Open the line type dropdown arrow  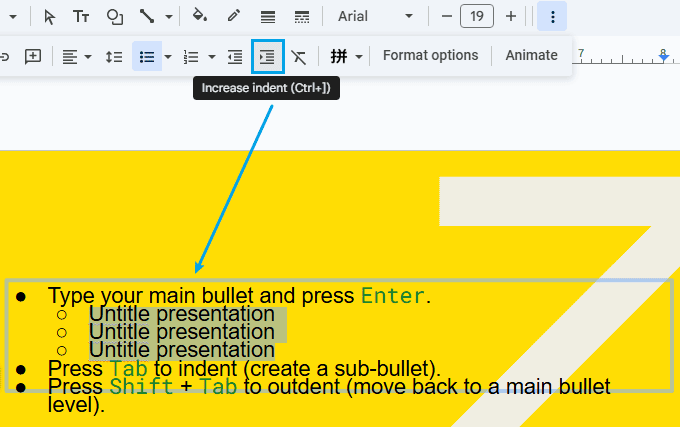[x=169, y=17]
